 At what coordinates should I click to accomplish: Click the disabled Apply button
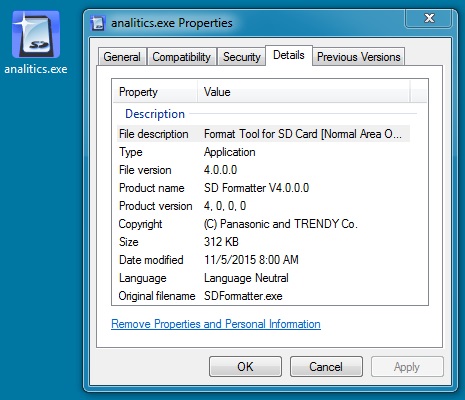coord(407,367)
